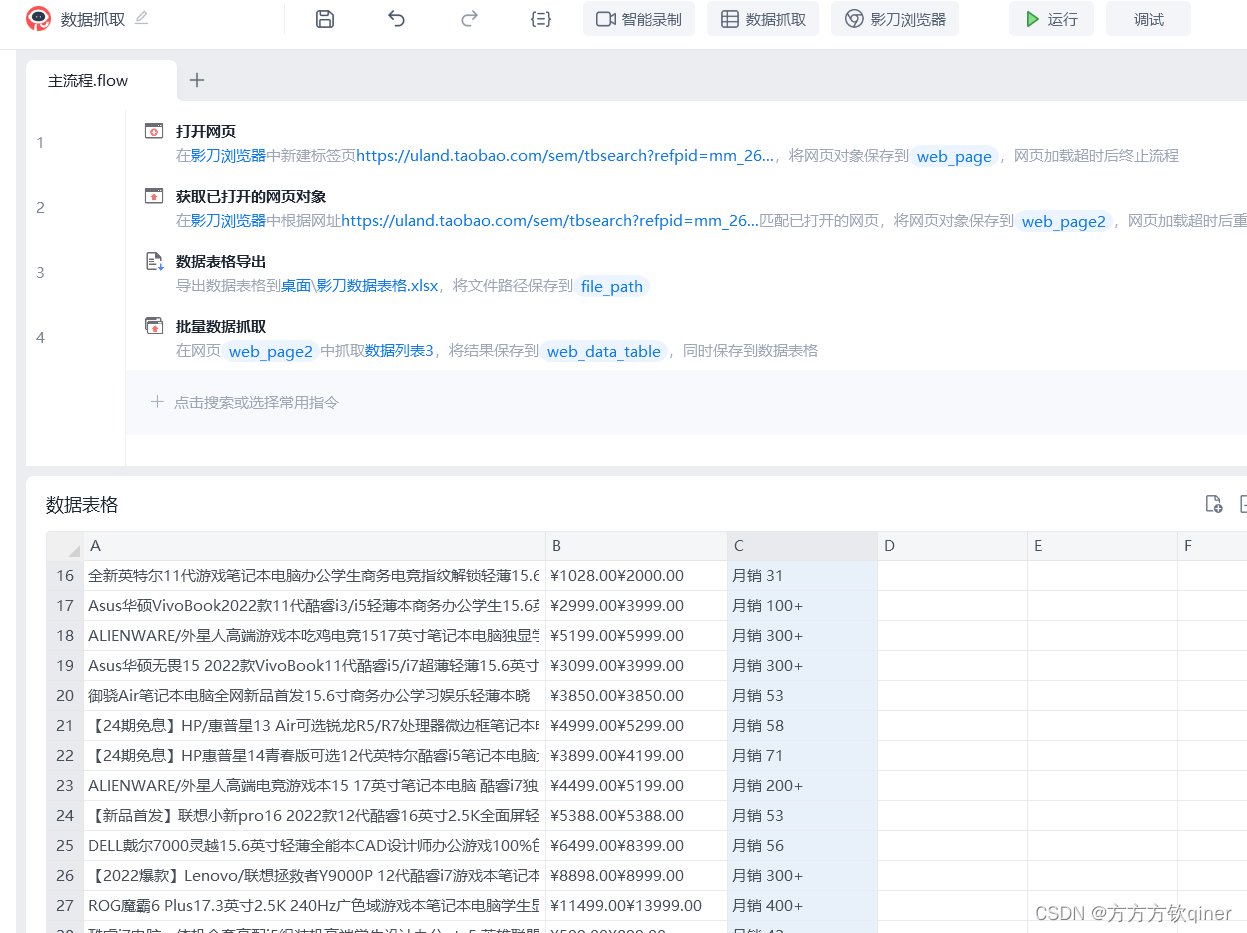Open the 数据抓取 toolbar button

763,19
